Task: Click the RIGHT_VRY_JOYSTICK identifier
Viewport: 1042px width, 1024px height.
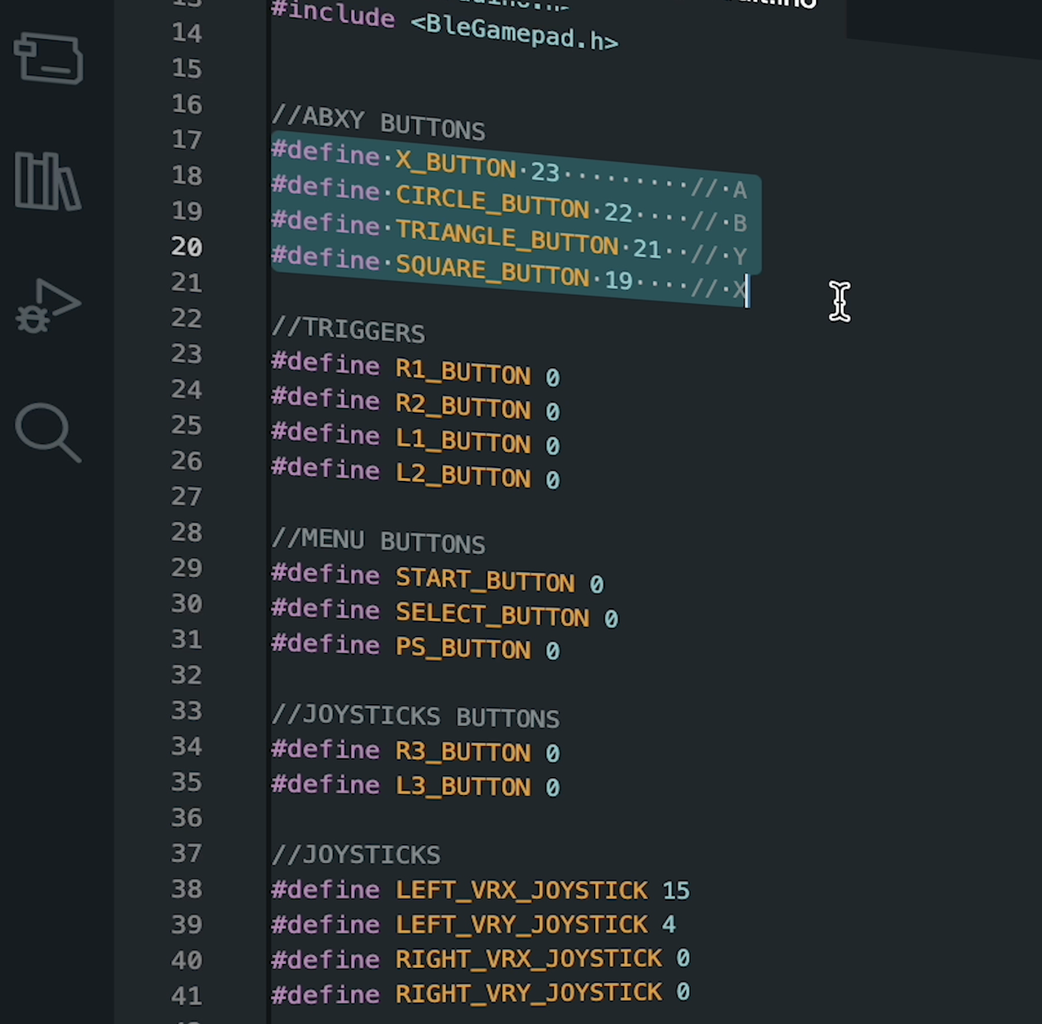Action: click(529, 992)
